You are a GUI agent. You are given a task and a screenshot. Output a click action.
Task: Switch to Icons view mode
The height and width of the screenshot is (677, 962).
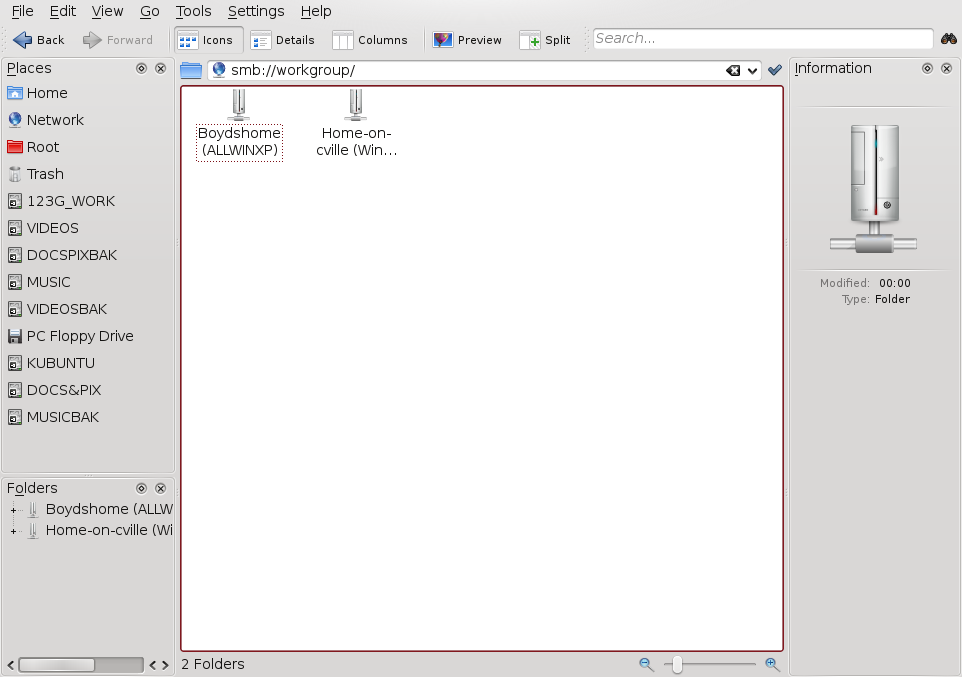coord(207,40)
